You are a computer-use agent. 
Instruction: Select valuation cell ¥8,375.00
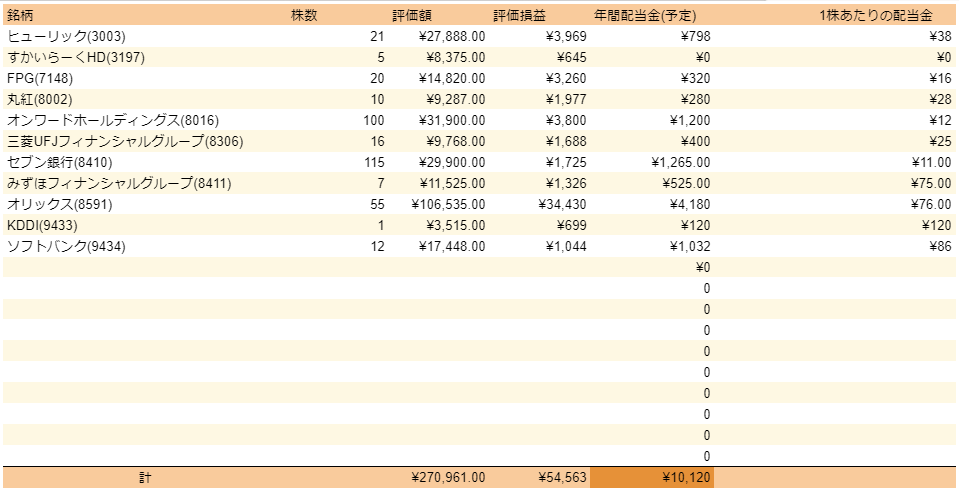[456, 57]
